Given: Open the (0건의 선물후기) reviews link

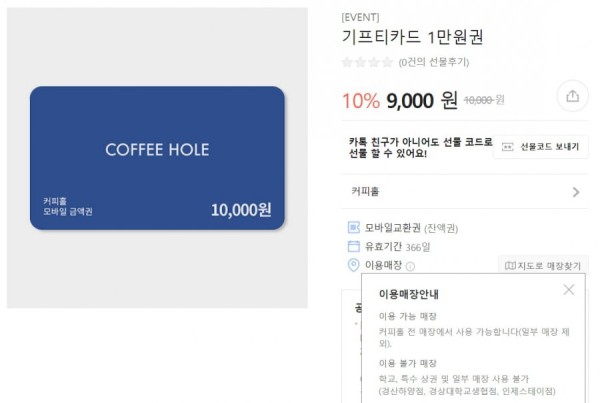Looking at the screenshot, I should (x=434, y=62).
